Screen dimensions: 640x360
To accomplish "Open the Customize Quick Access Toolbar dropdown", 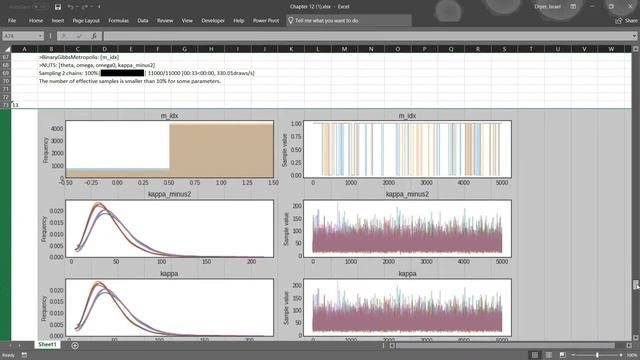I will point(99,7).
